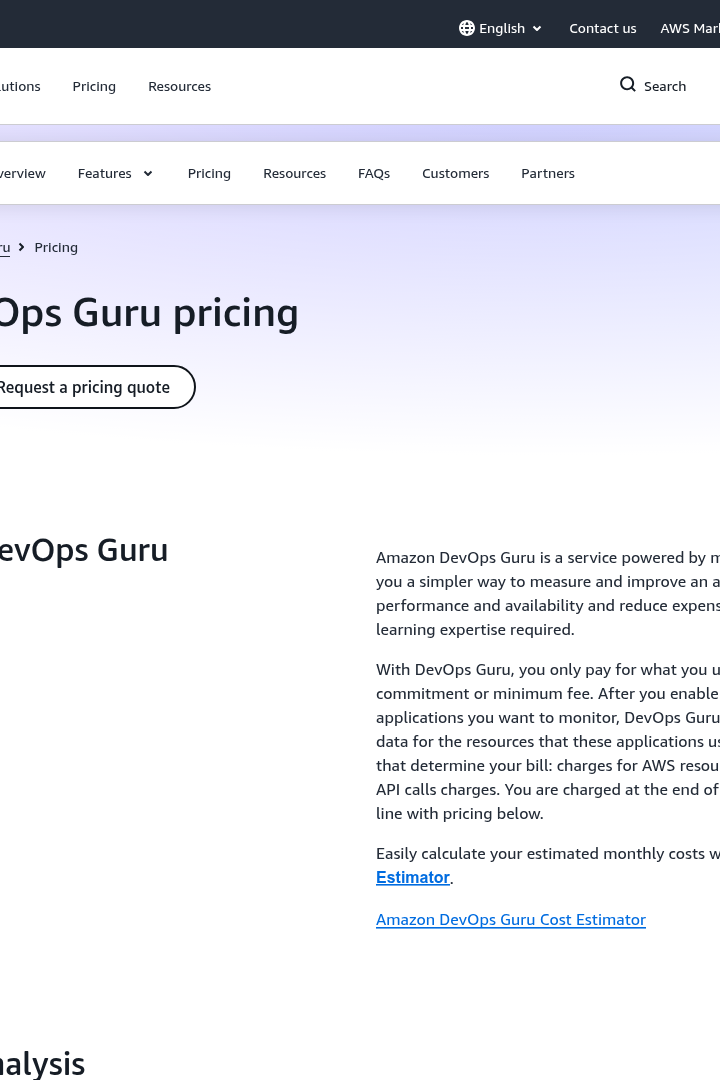The height and width of the screenshot is (1080, 720).
Task: Expand the Features dropdown chevron
Action: pyautogui.click(x=148, y=174)
